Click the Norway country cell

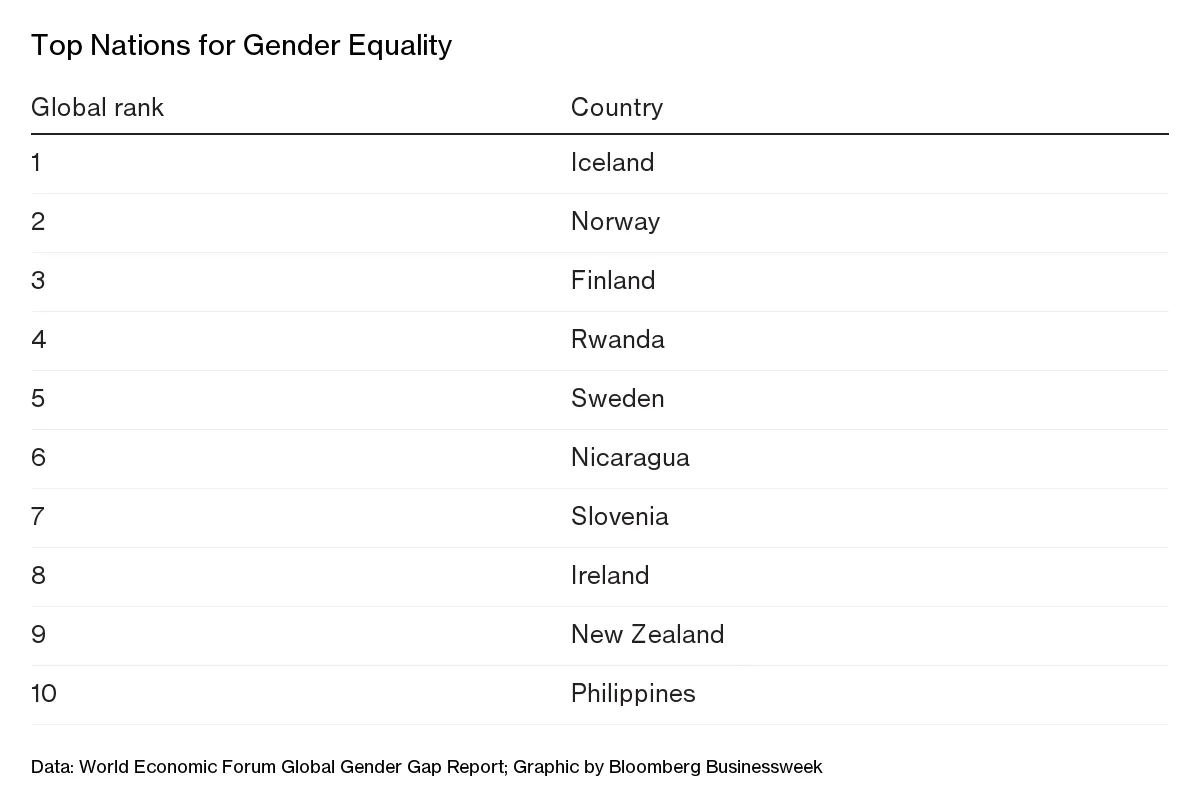click(615, 221)
